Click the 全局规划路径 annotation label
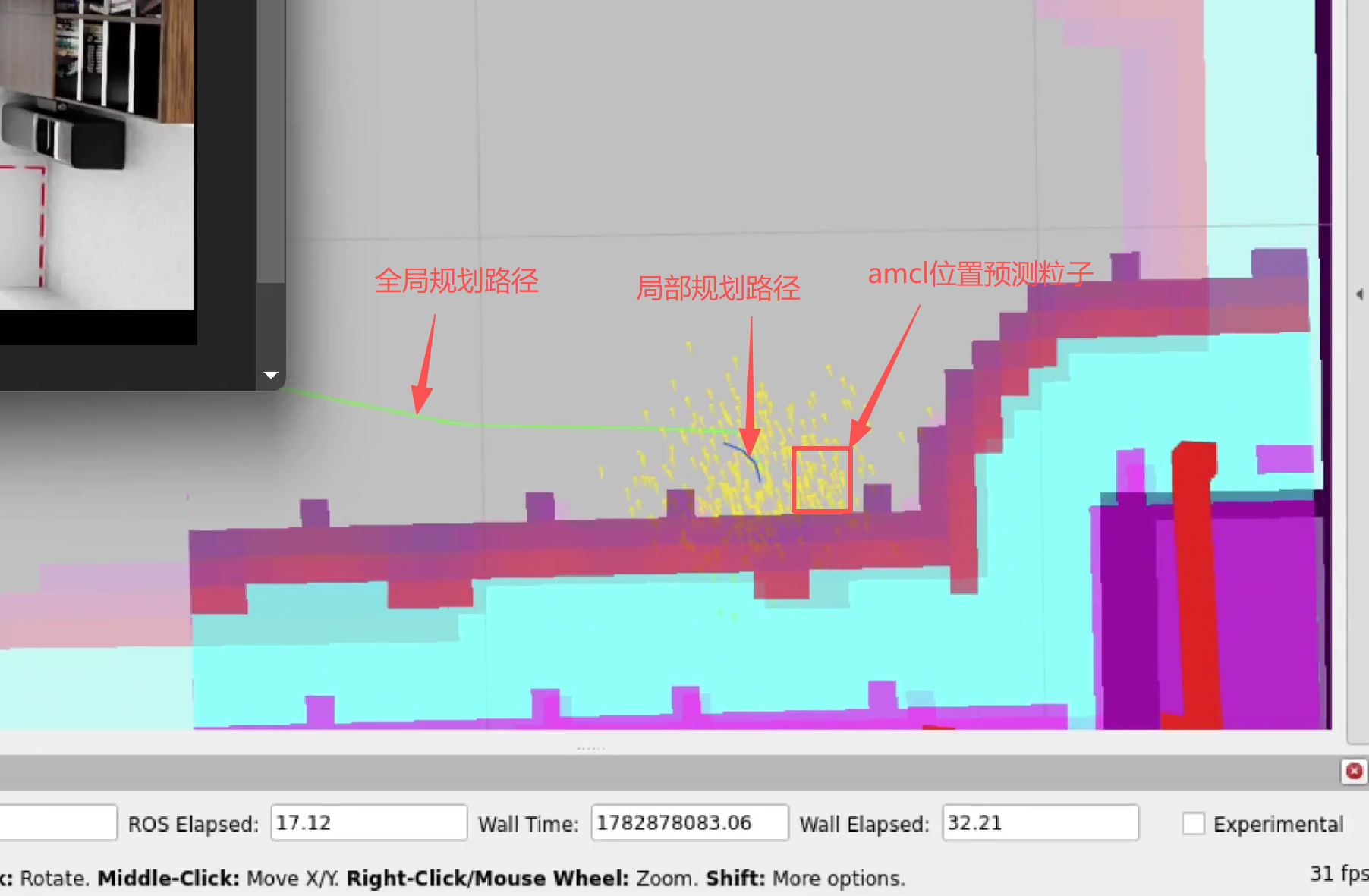 tap(457, 281)
